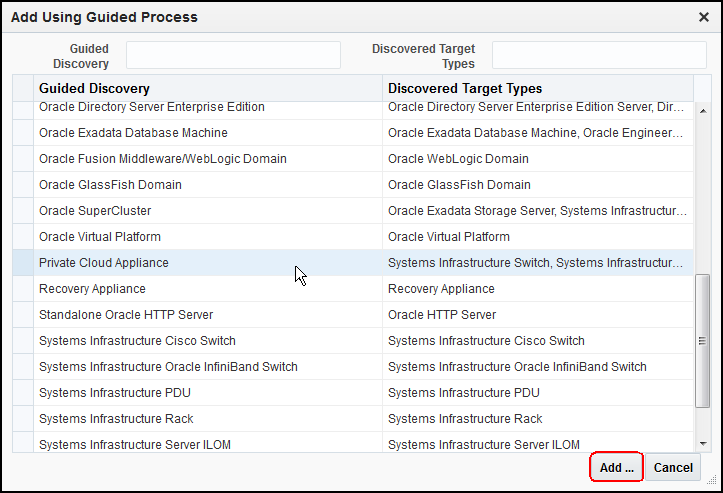Viewport: 723px width, 493px height.
Task: Click the dialog resize grip corner
Action: pyautogui.click(x=713, y=481)
